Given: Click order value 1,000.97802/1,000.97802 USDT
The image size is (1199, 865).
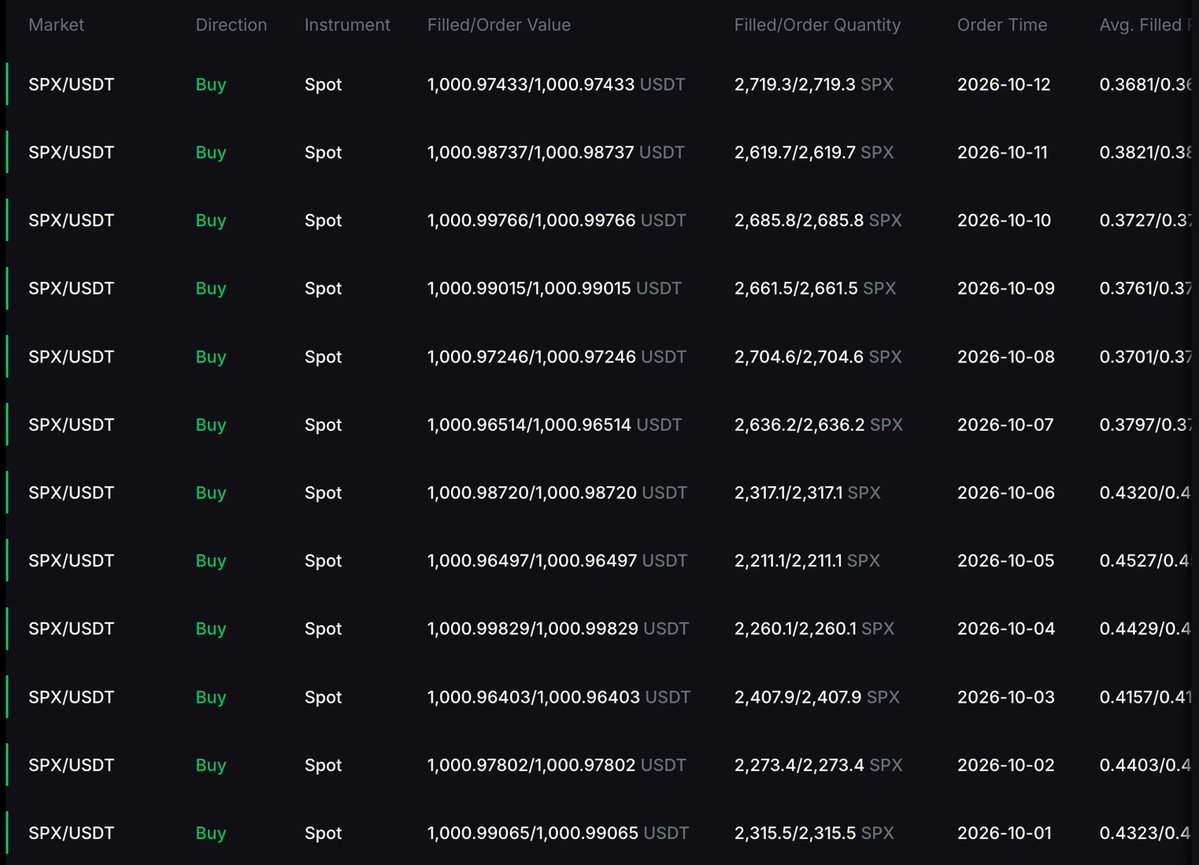Looking at the screenshot, I should (557, 765).
